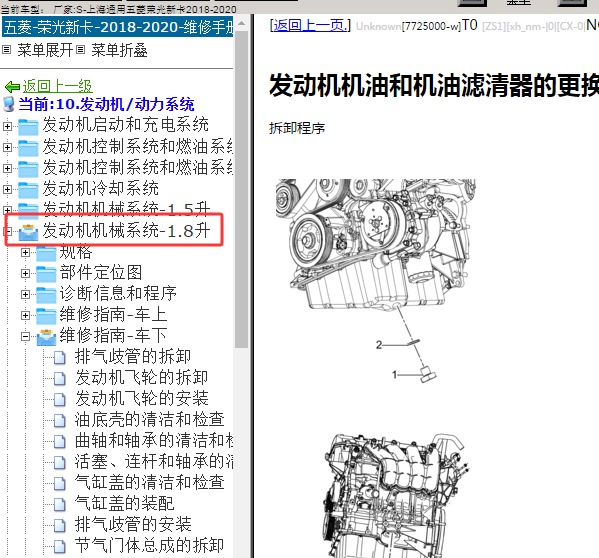Image resolution: width=599 pixels, height=558 pixels.
Task: Click the 返回上一页 link
Action: click(x=310, y=26)
